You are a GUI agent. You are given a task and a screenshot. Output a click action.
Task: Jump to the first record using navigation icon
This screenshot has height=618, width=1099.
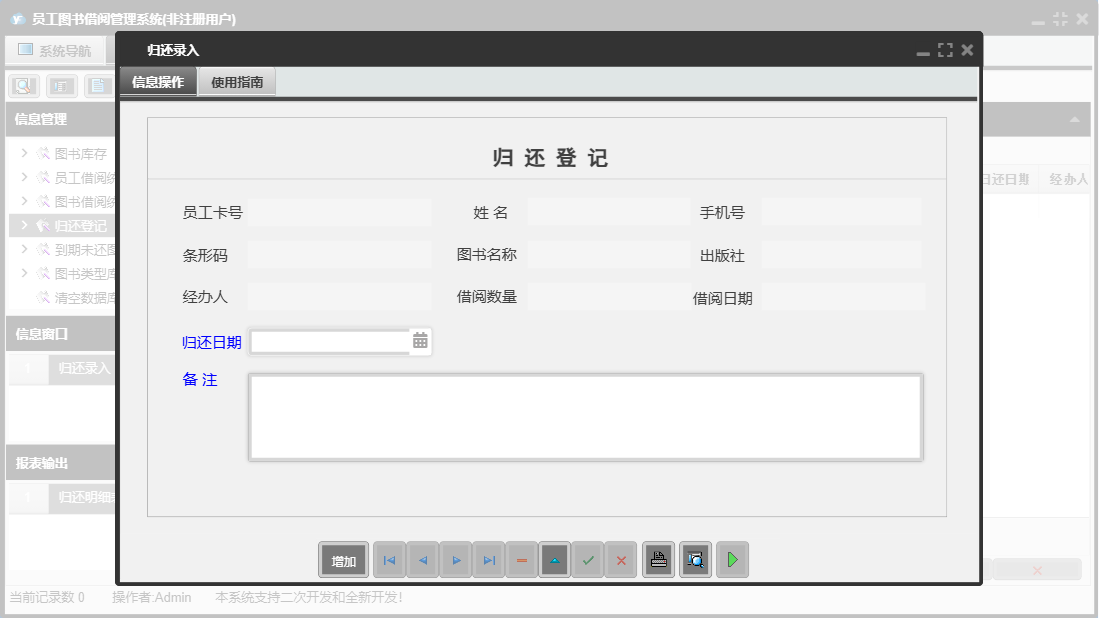click(389, 559)
